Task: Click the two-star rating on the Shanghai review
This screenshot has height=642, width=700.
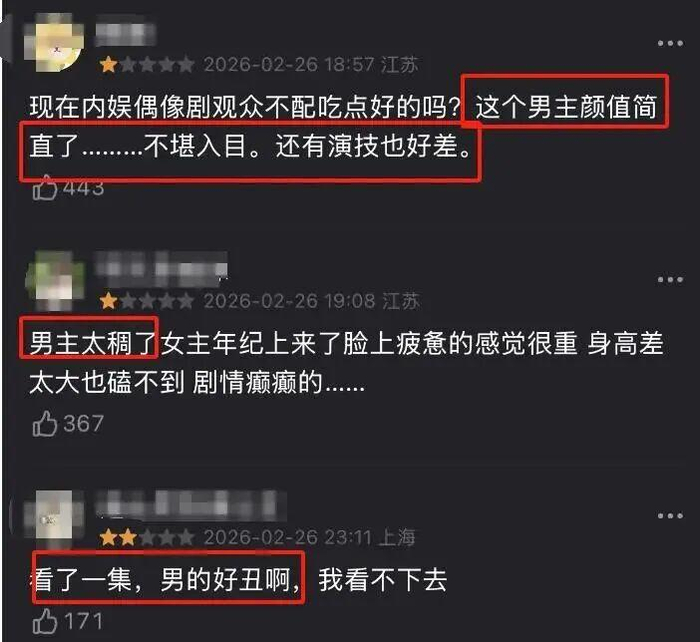Action: pyautogui.click(x=147, y=537)
